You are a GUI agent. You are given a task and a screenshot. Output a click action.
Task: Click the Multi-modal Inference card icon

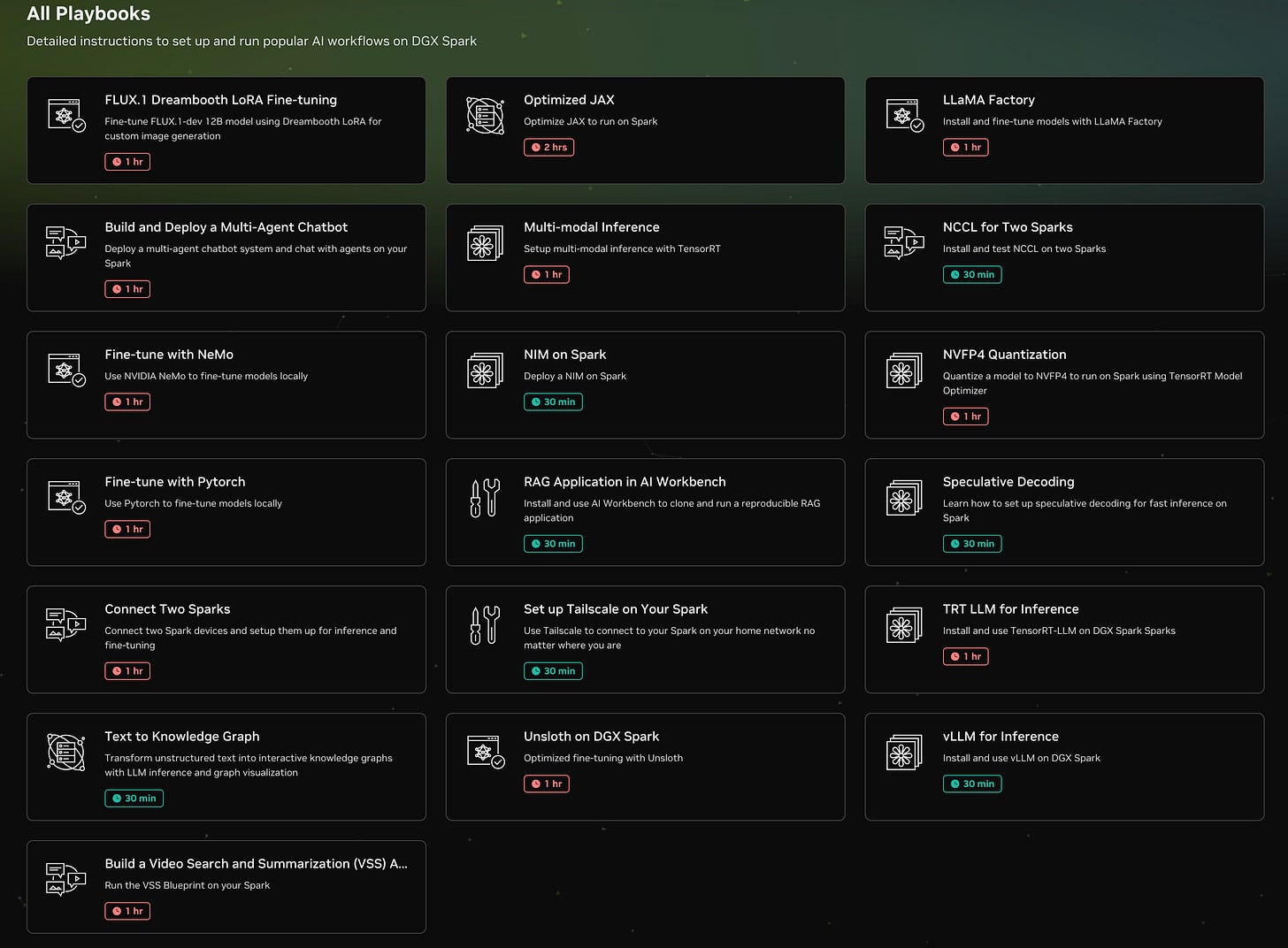tap(485, 242)
